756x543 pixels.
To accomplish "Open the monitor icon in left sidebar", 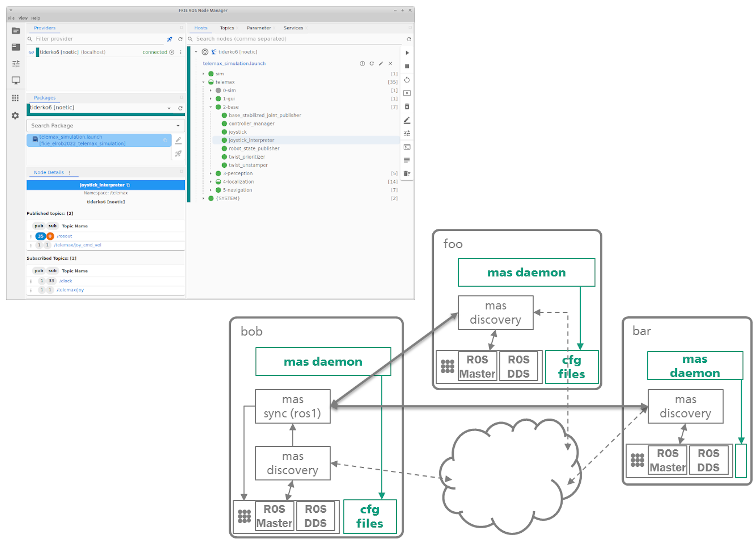I will (x=16, y=80).
